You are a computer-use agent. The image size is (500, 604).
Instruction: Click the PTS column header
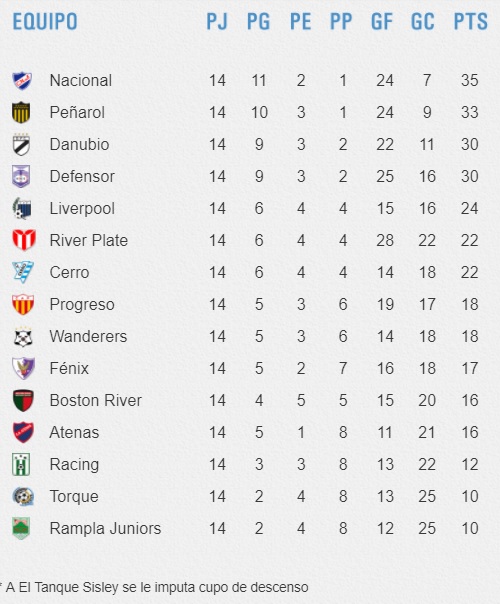(x=471, y=22)
